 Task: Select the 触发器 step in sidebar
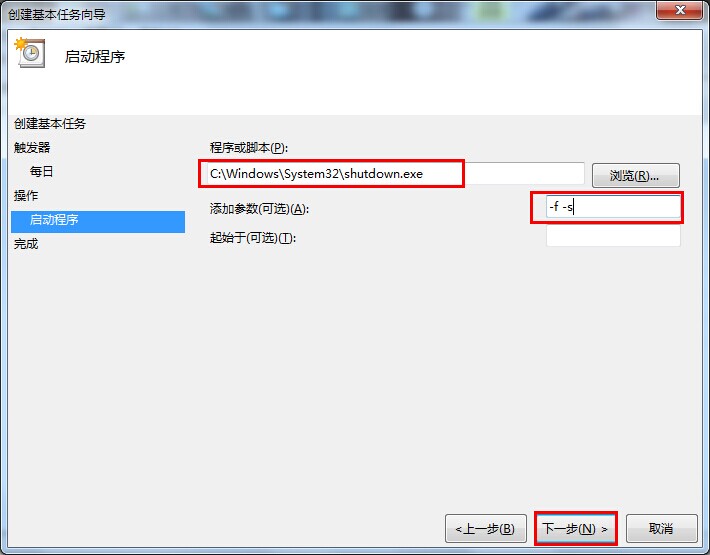pyautogui.click(x=32, y=148)
